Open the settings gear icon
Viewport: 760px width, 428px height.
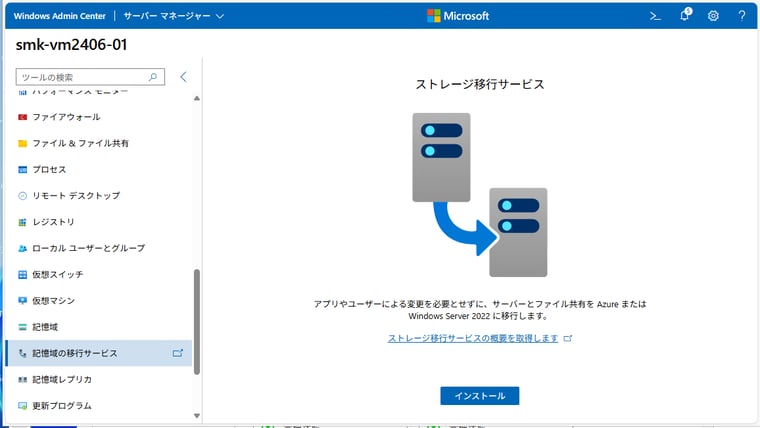coord(713,16)
